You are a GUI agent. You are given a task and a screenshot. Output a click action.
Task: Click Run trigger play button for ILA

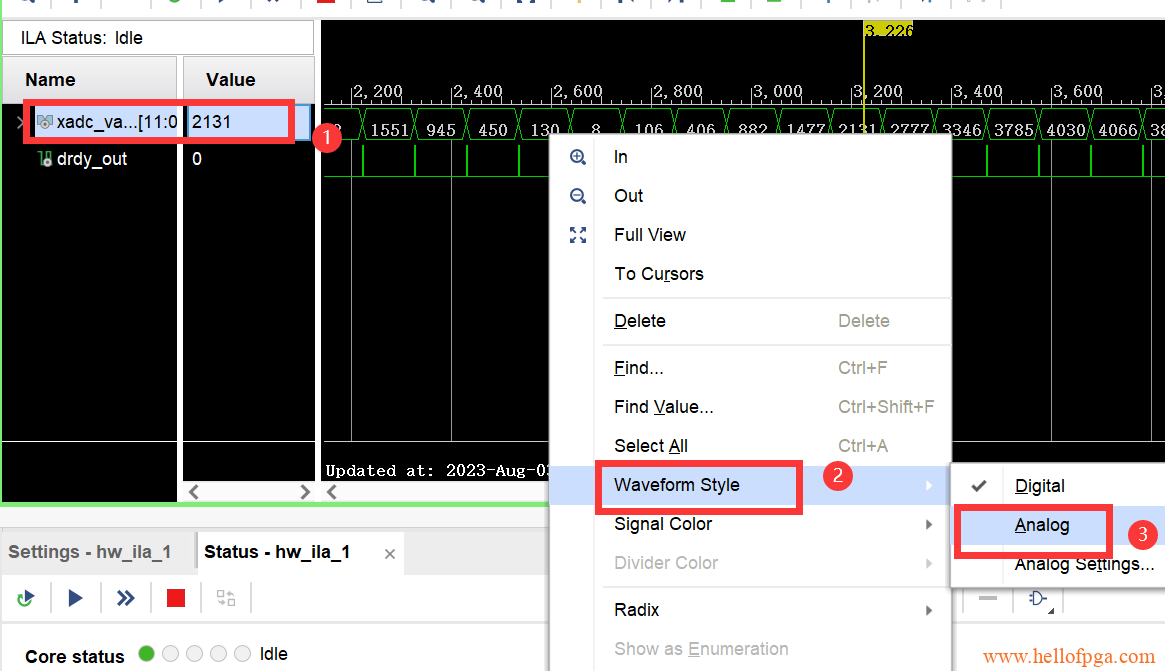[x=75, y=598]
